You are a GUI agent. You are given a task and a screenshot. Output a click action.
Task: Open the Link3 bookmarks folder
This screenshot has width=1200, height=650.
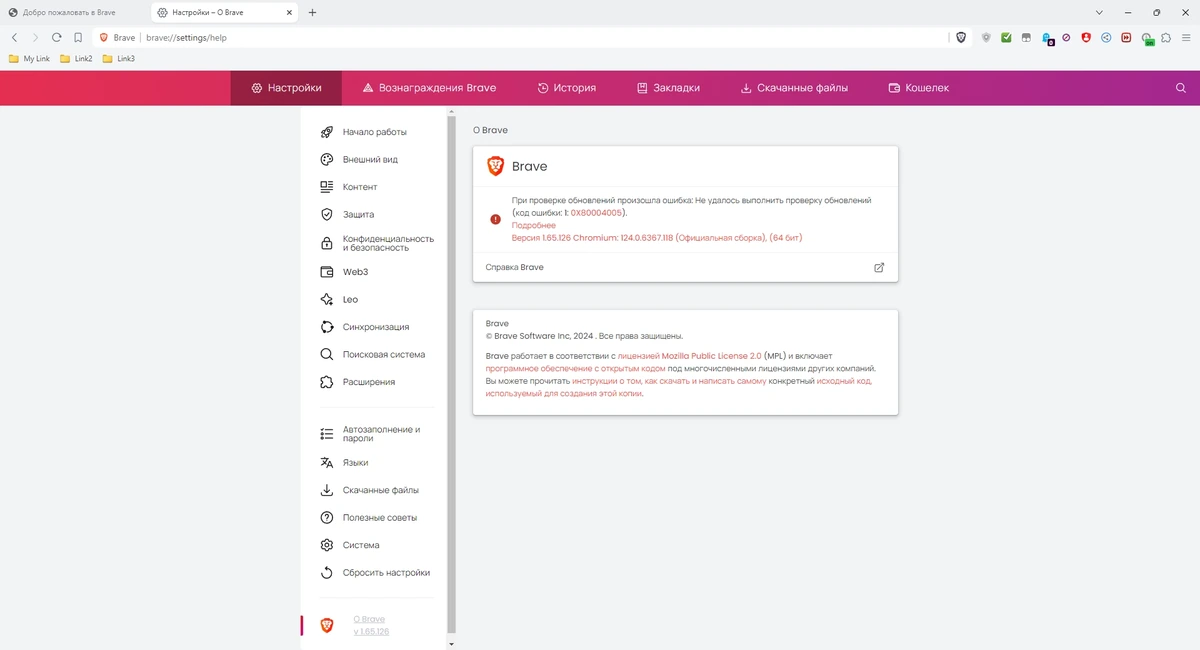(118, 59)
